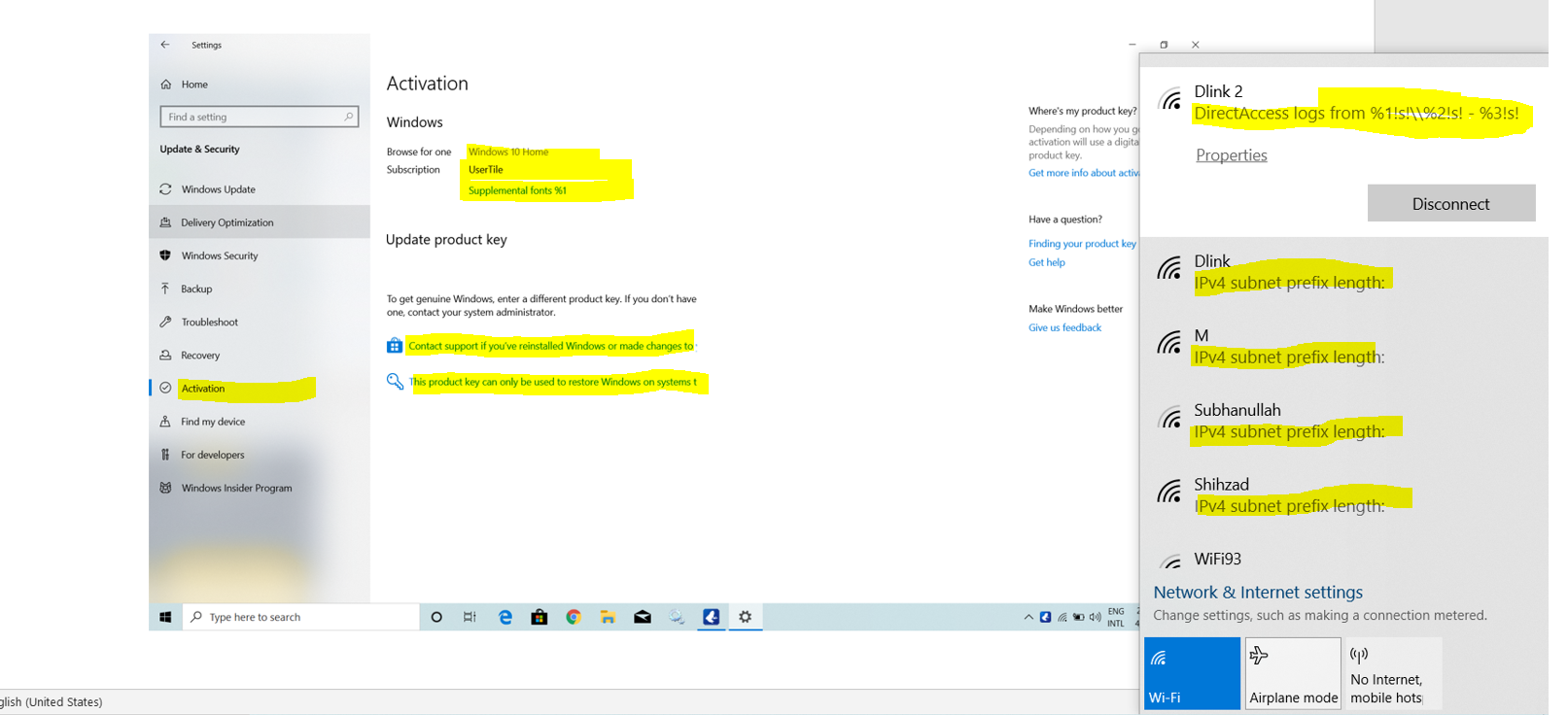Click the Get help link
The image size is (1568, 715).
[1047, 262]
